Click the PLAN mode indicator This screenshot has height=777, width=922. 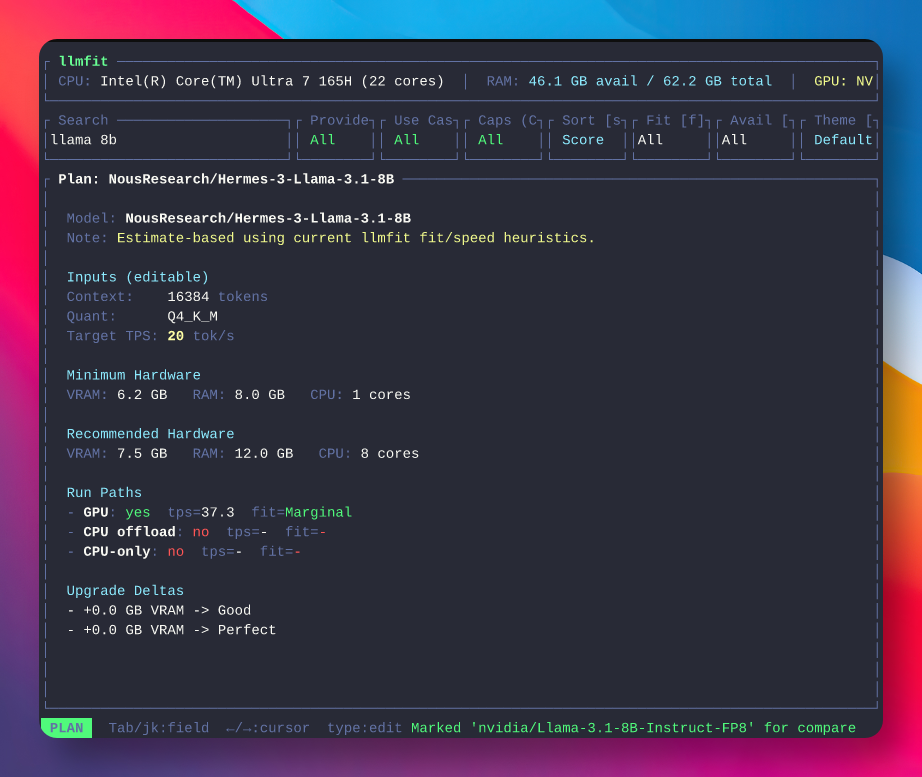click(x=66, y=728)
